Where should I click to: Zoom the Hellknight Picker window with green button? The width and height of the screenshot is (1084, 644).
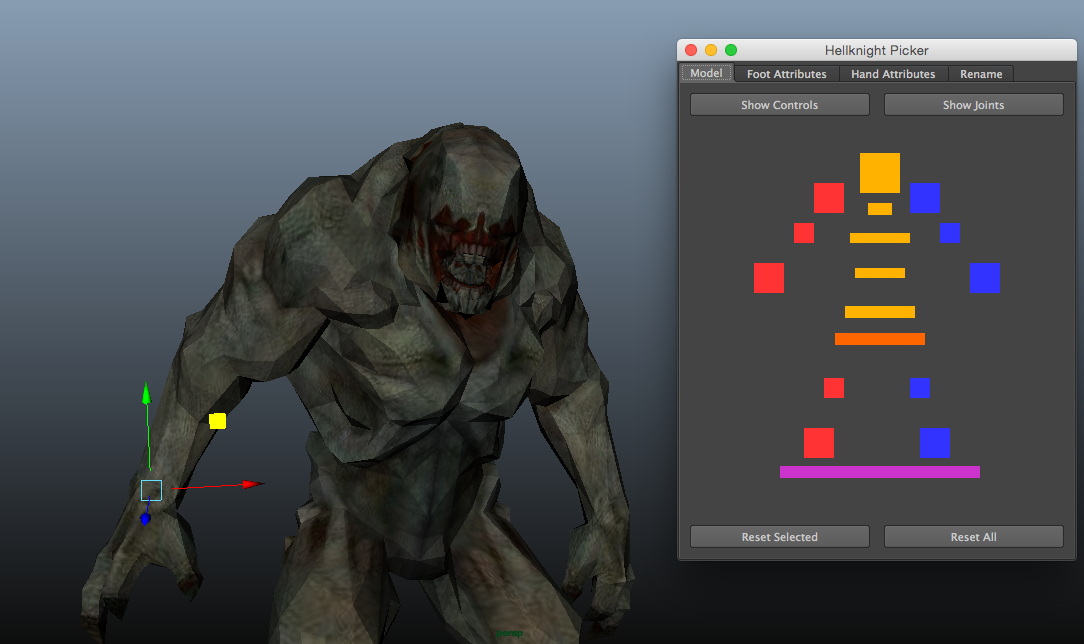click(731, 50)
